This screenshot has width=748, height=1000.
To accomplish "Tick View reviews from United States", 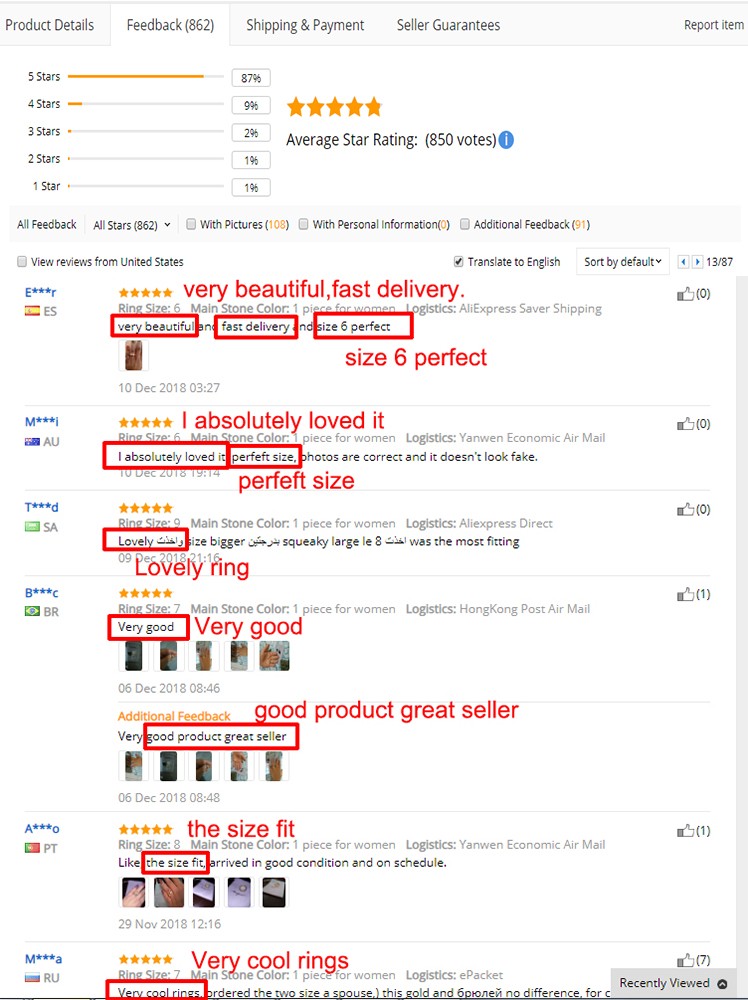I will pos(22,261).
